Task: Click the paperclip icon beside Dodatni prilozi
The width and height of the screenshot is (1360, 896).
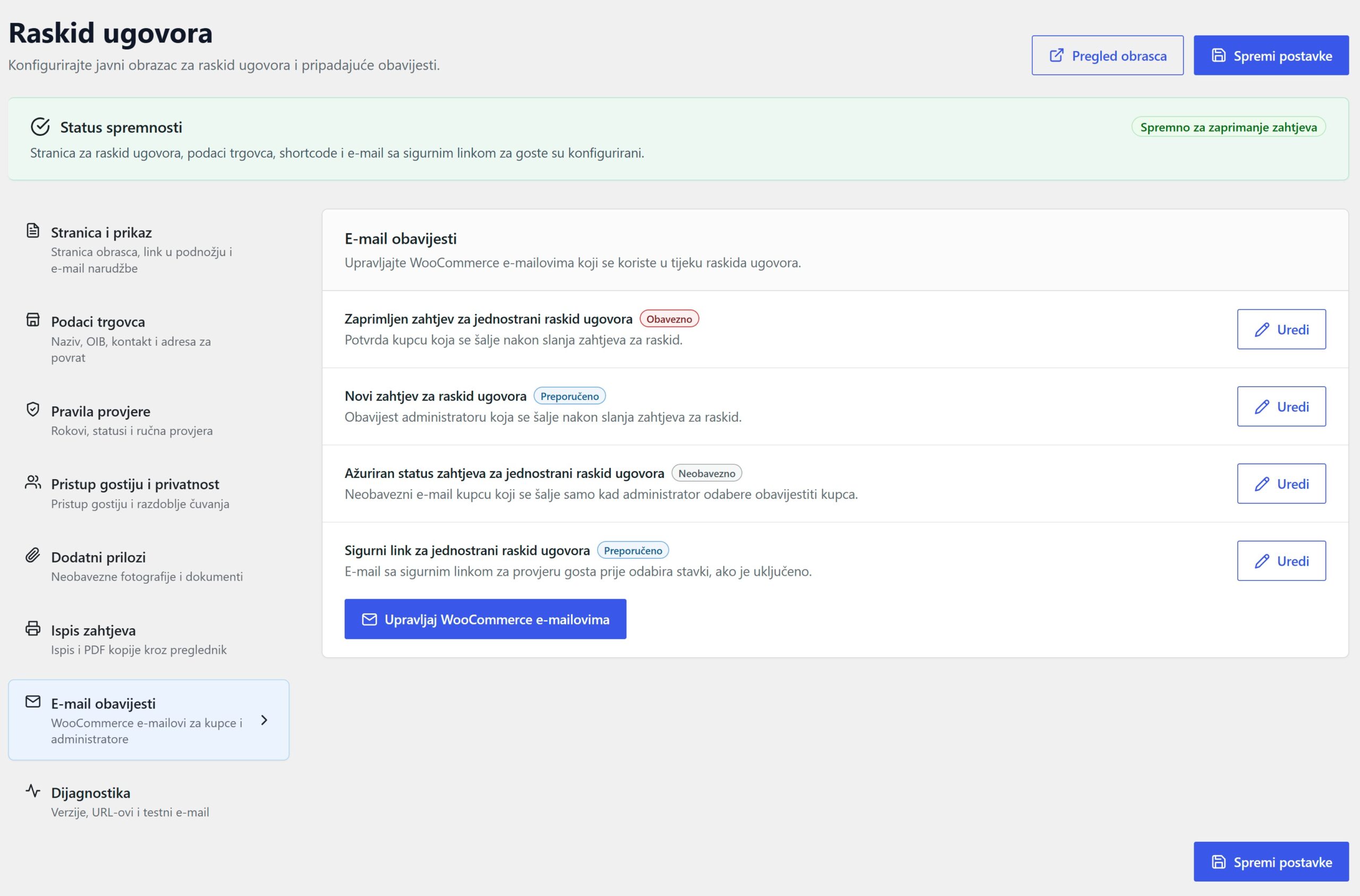Action: point(33,555)
